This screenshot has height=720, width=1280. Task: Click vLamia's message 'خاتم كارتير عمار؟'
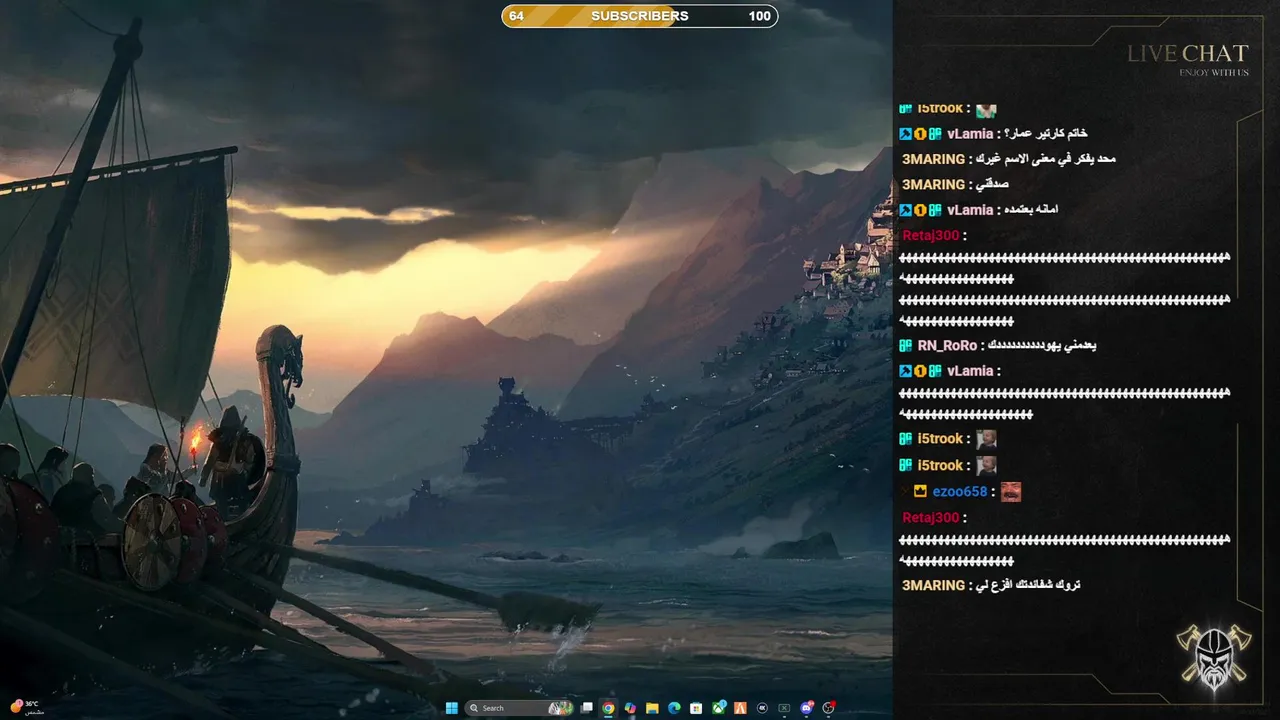(1044, 133)
